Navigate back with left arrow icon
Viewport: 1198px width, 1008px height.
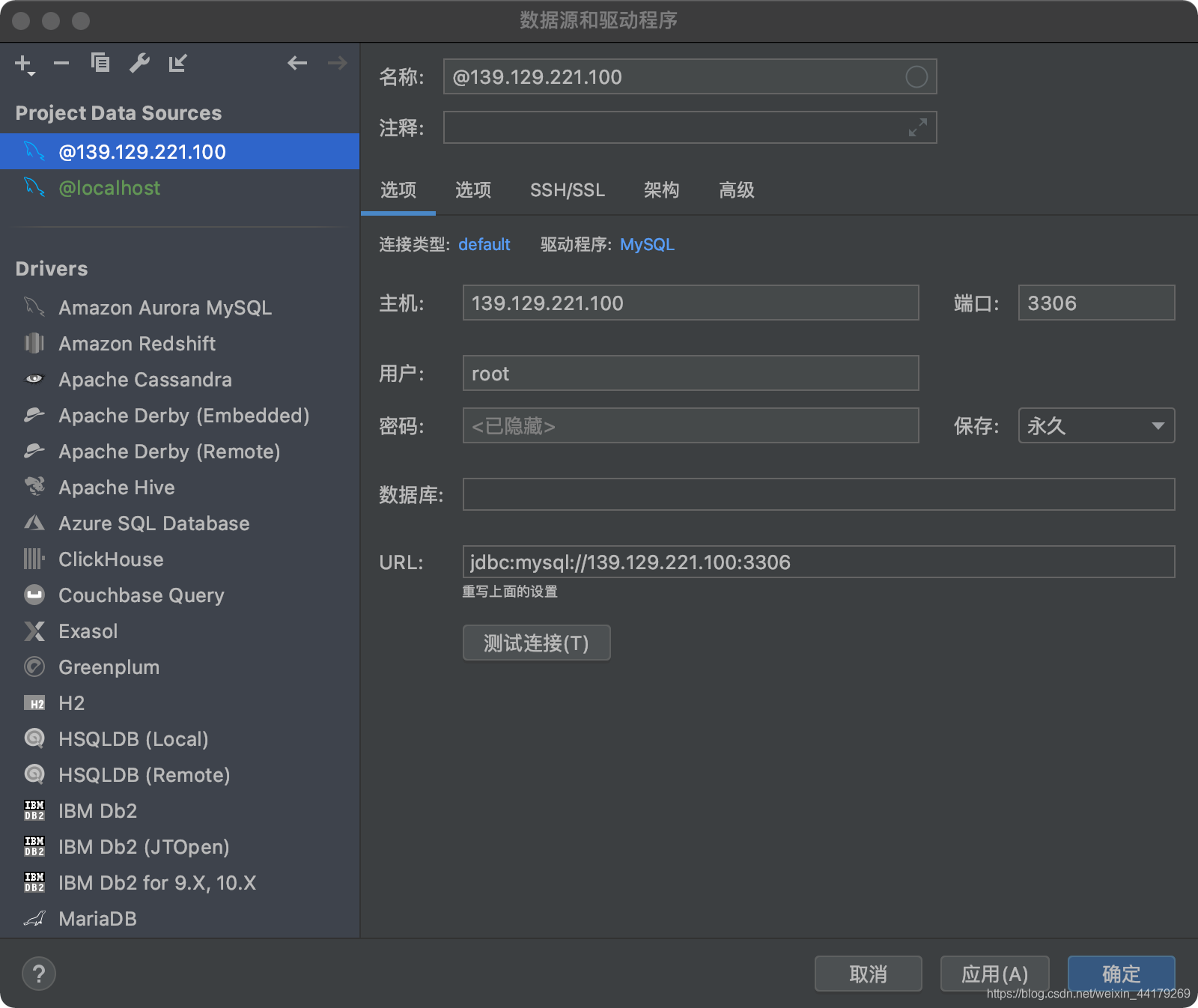point(297,63)
